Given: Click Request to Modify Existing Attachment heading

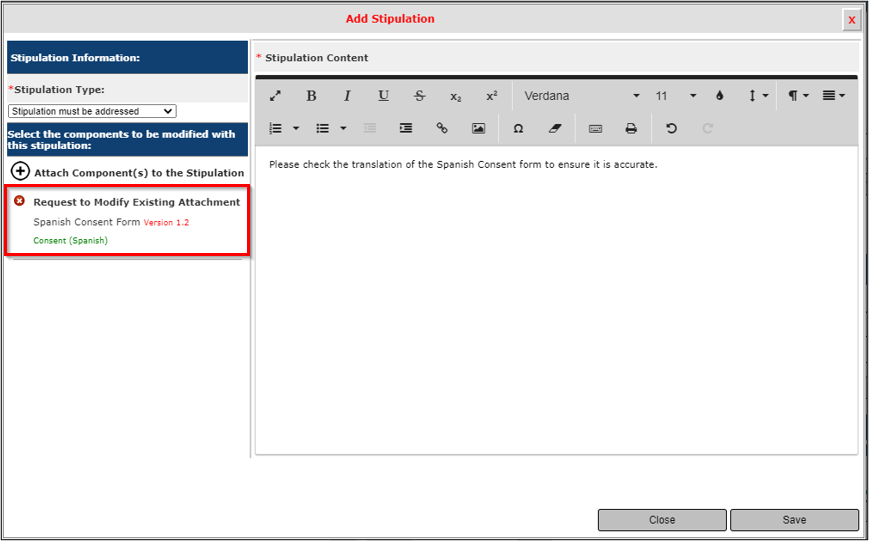Looking at the screenshot, I should coord(137,202).
